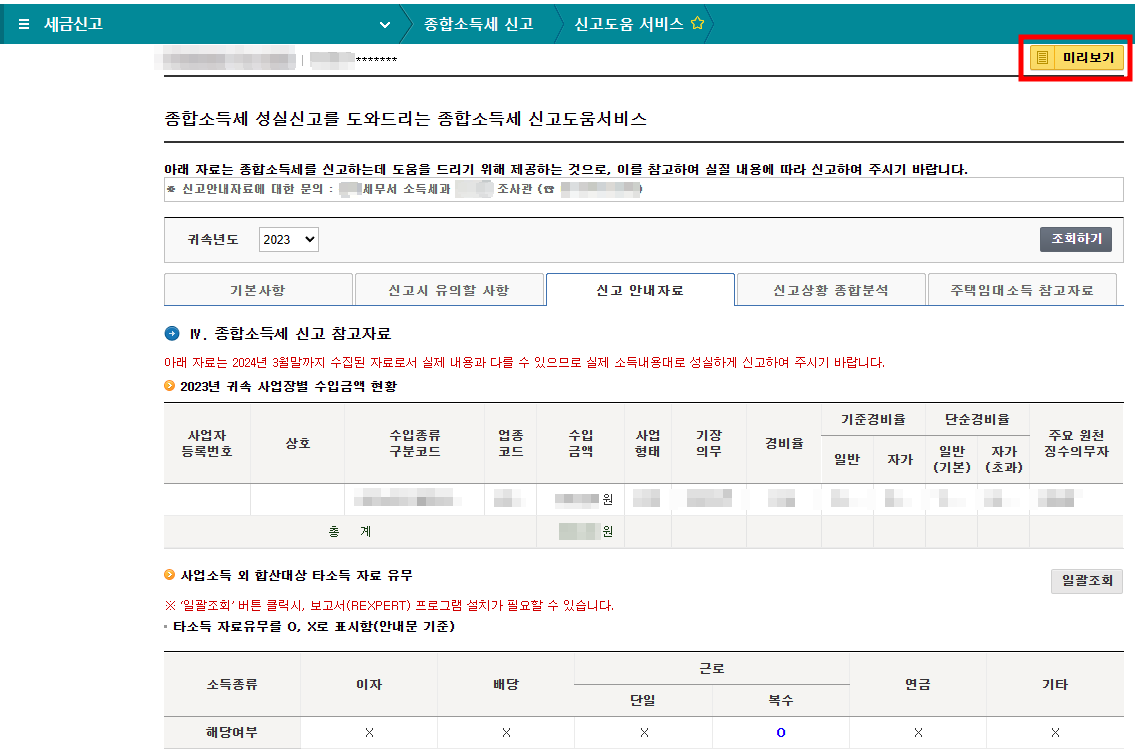The image size is (1135, 755).
Task: Click the 일괄조회 batch inquiry button
Action: point(1086,581)
